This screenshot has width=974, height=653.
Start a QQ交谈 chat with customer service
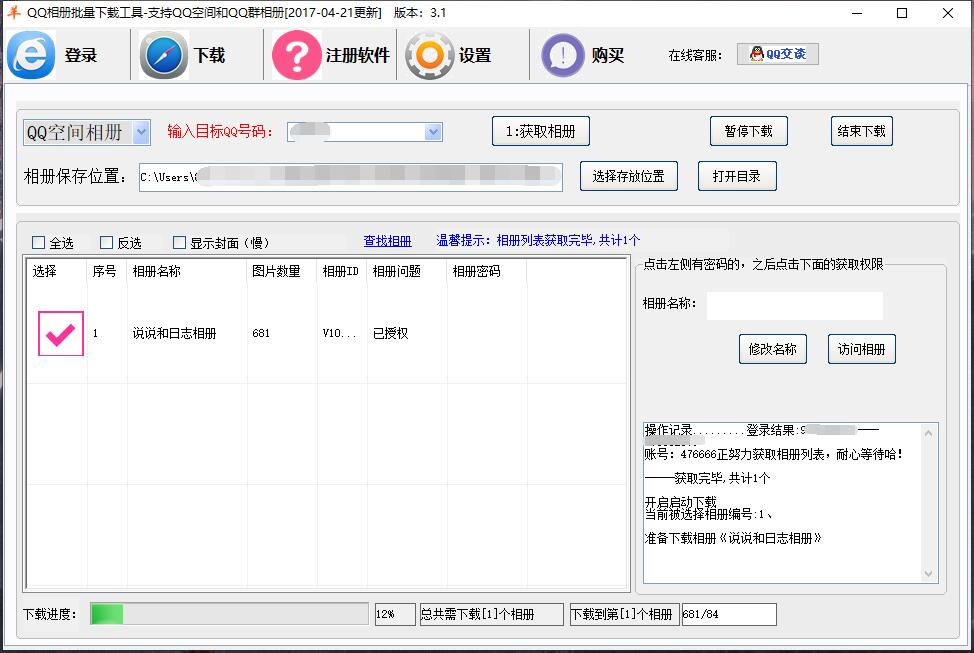778,54
